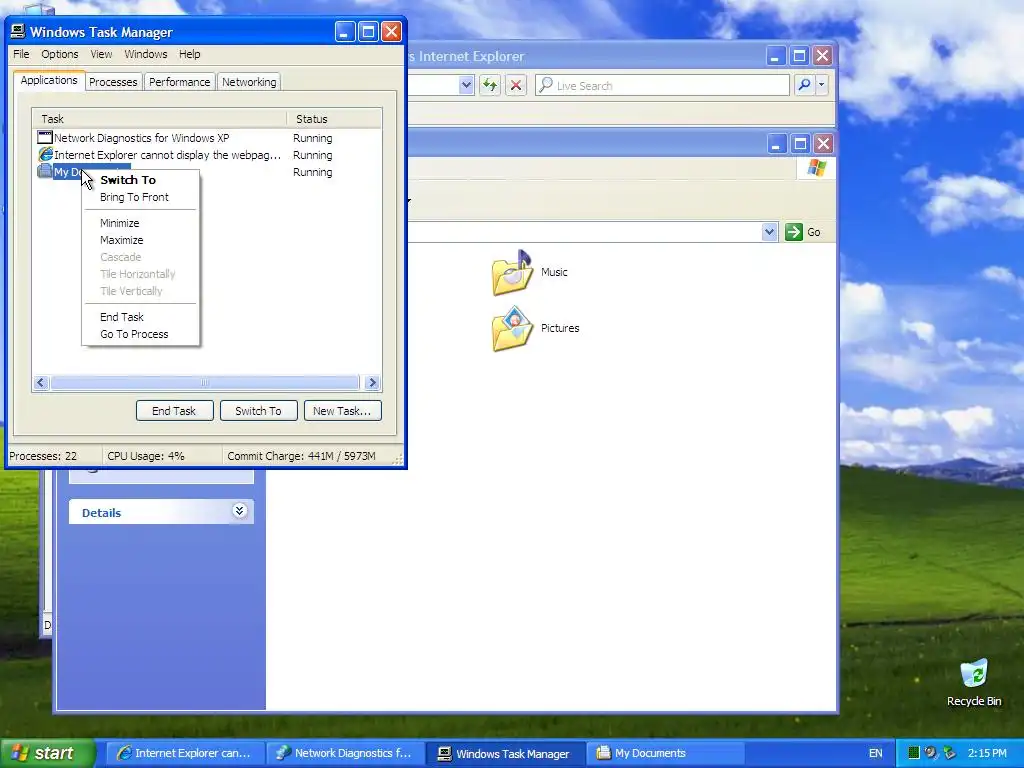Viewport: 1024px width, 768px height.
Task: Select Internet Explorer cannot display task row
Action: (167, 155)
